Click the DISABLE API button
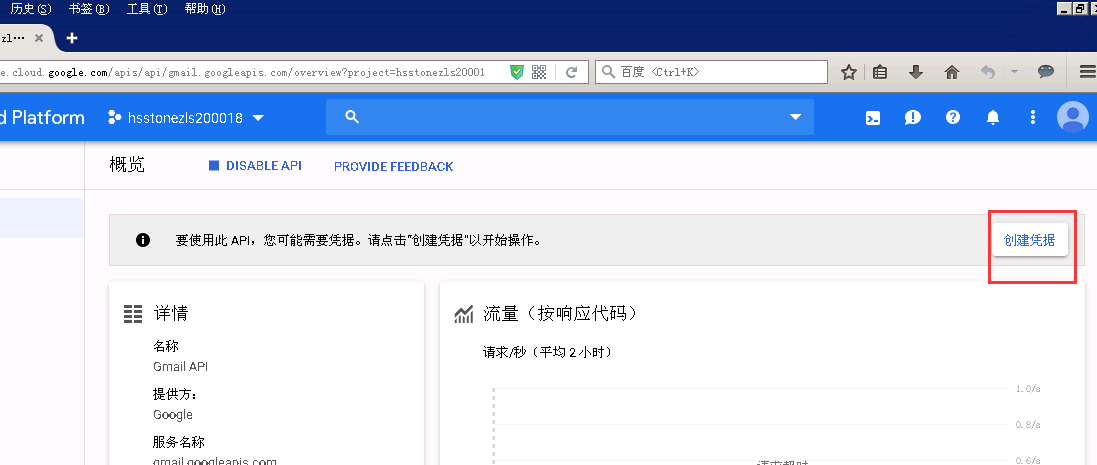1097x465 pixels. 255,166
